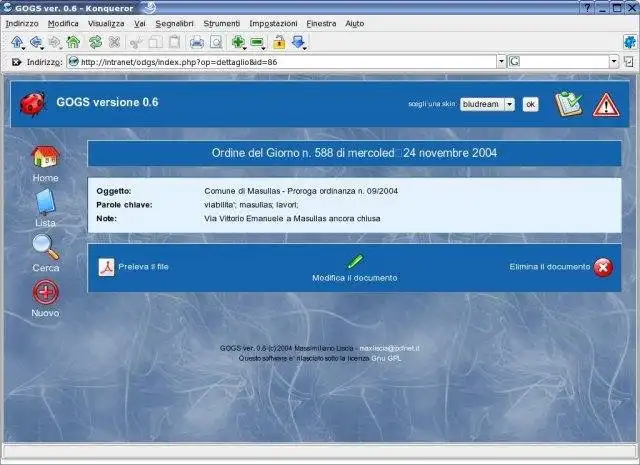
Task: Open the Strumenti menu
Action: point(222,24)
